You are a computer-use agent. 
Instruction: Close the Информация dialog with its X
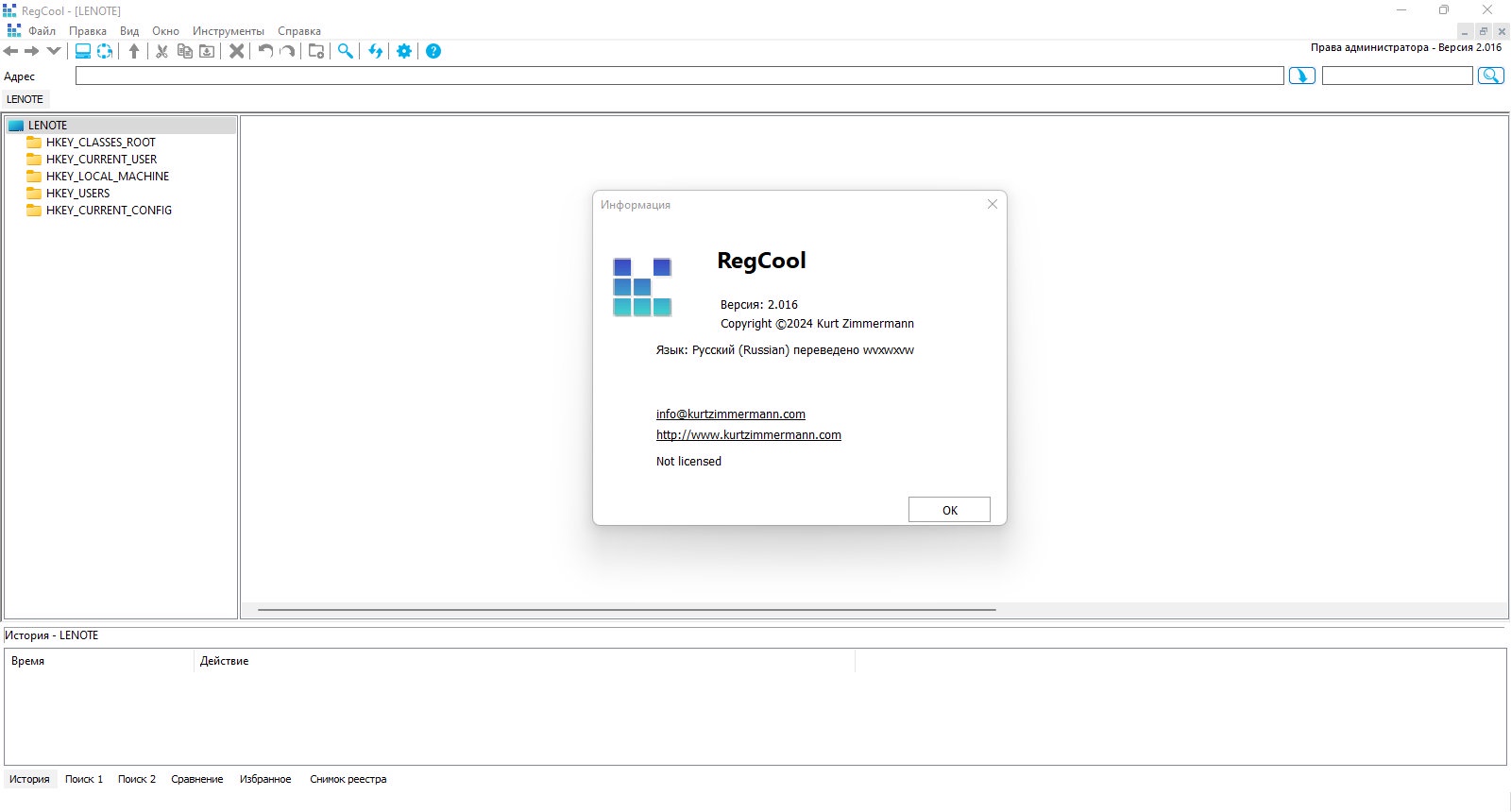pos(992,204)
